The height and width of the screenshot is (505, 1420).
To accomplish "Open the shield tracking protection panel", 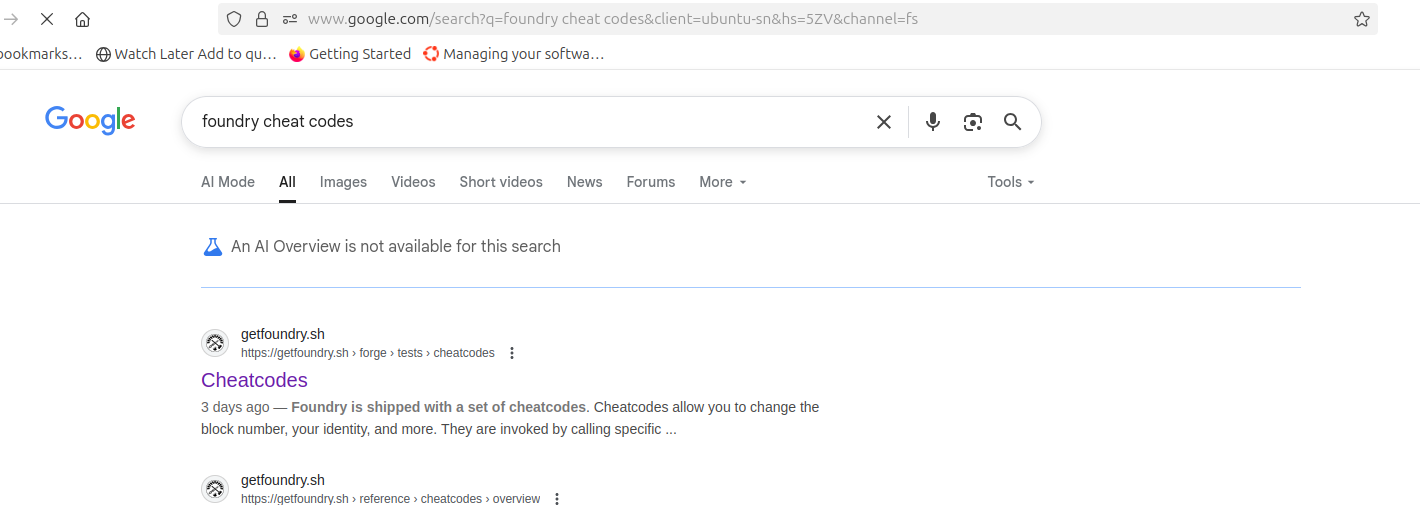I will pyautogui.click(x=234, y=19).
